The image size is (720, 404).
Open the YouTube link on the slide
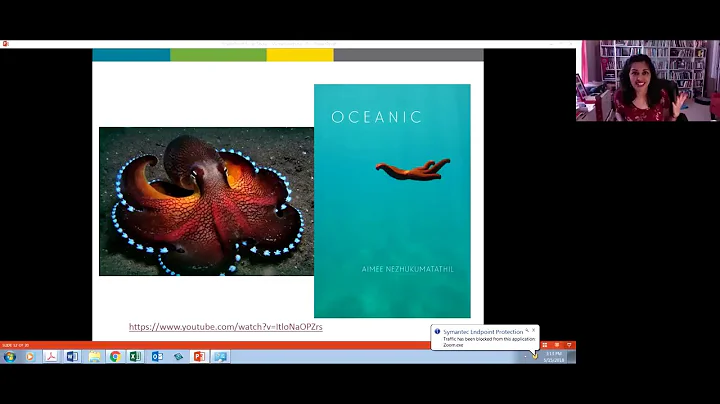tap(225, 327)
